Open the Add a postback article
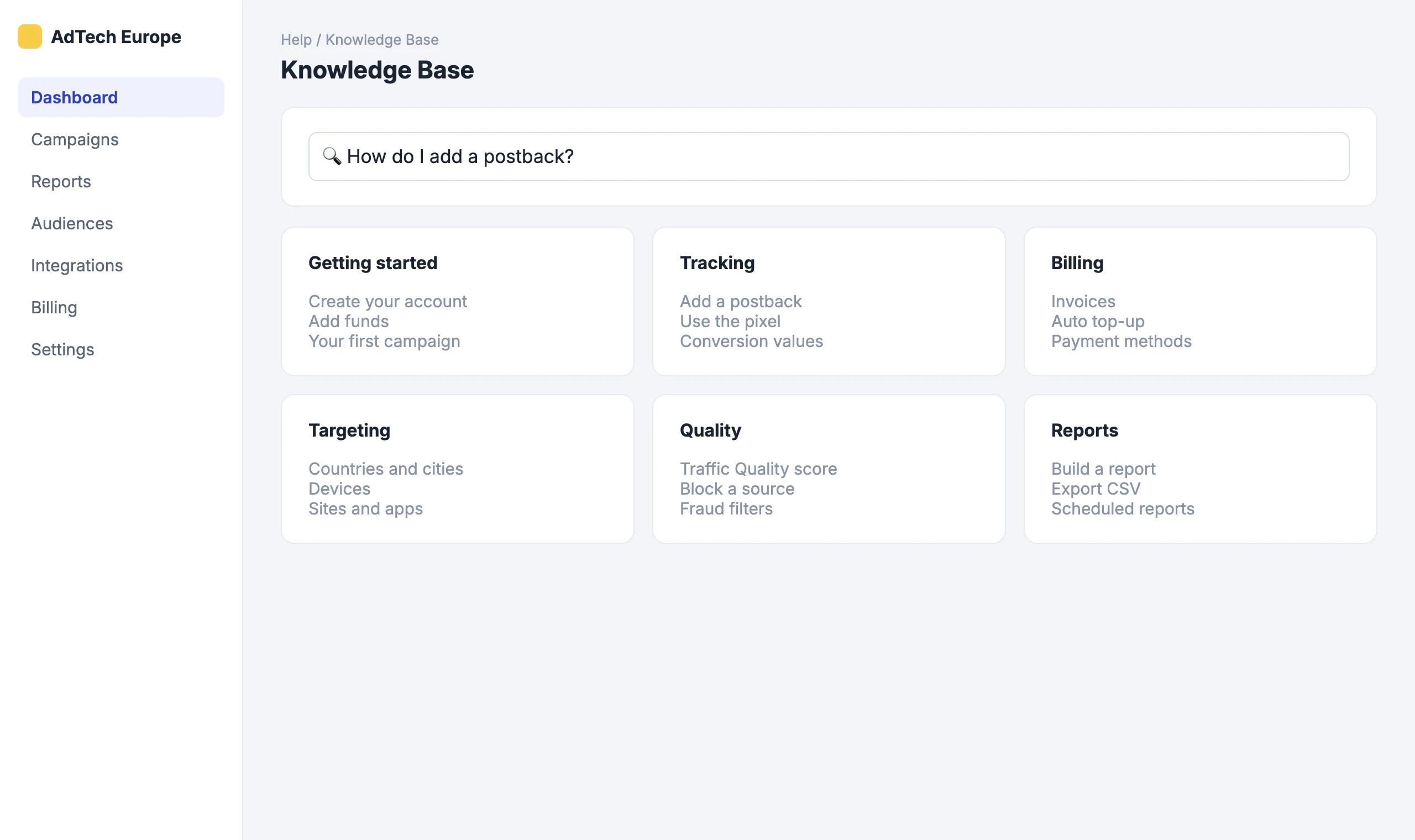The height and width of the screenshot is (840, 1415). (x=741, y=301)
